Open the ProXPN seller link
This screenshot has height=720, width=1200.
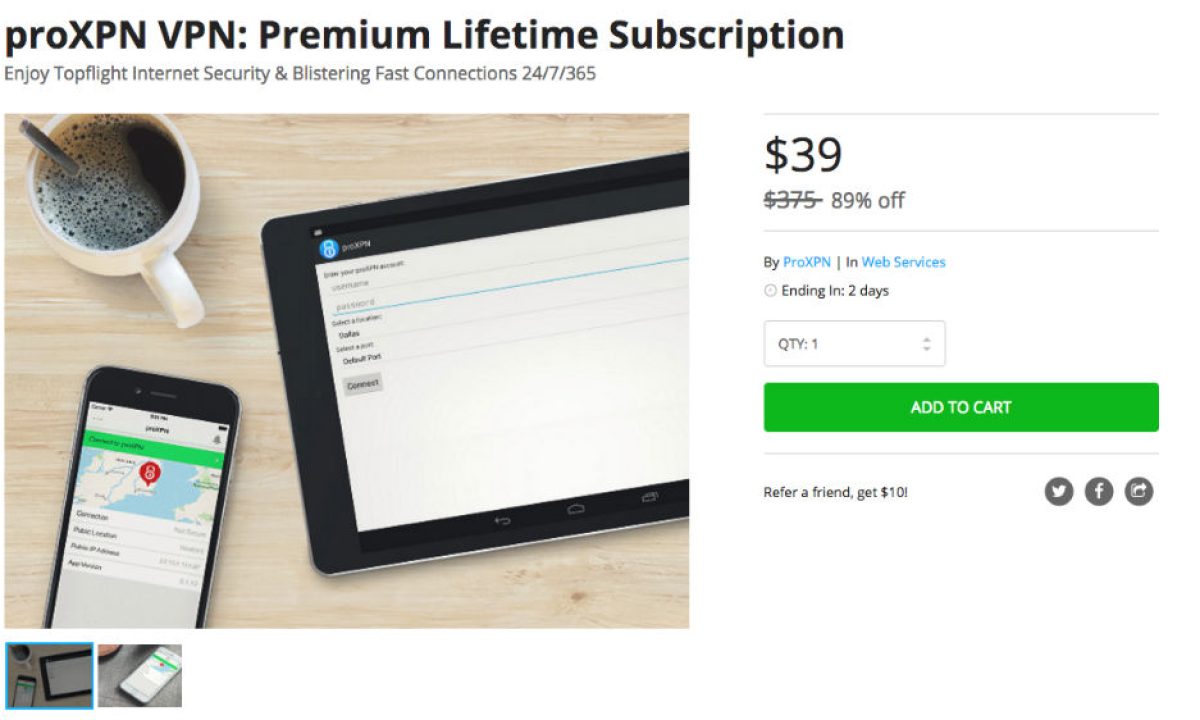[x=807, y=262]
